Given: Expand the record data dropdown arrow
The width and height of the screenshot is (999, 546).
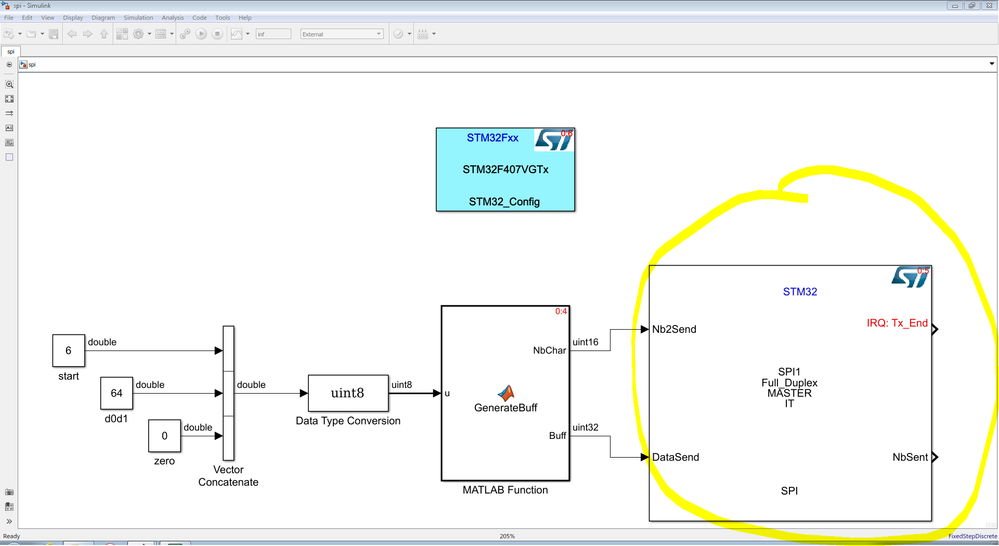Looking at the screenshot, I should (248, 34).
